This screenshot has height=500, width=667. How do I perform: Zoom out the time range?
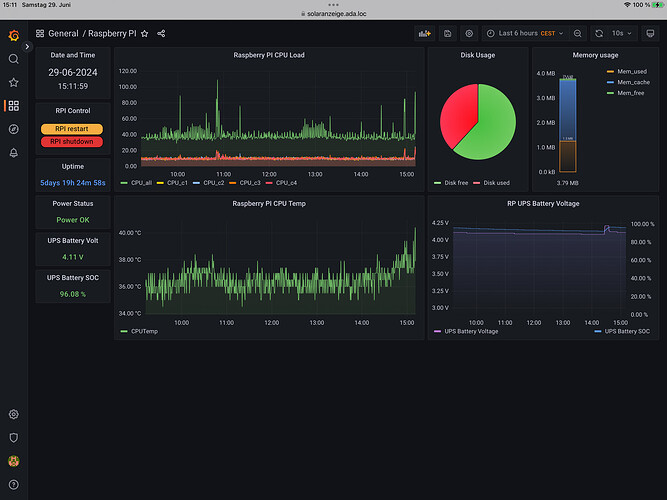pyautogui.click(x=578, y=33)
